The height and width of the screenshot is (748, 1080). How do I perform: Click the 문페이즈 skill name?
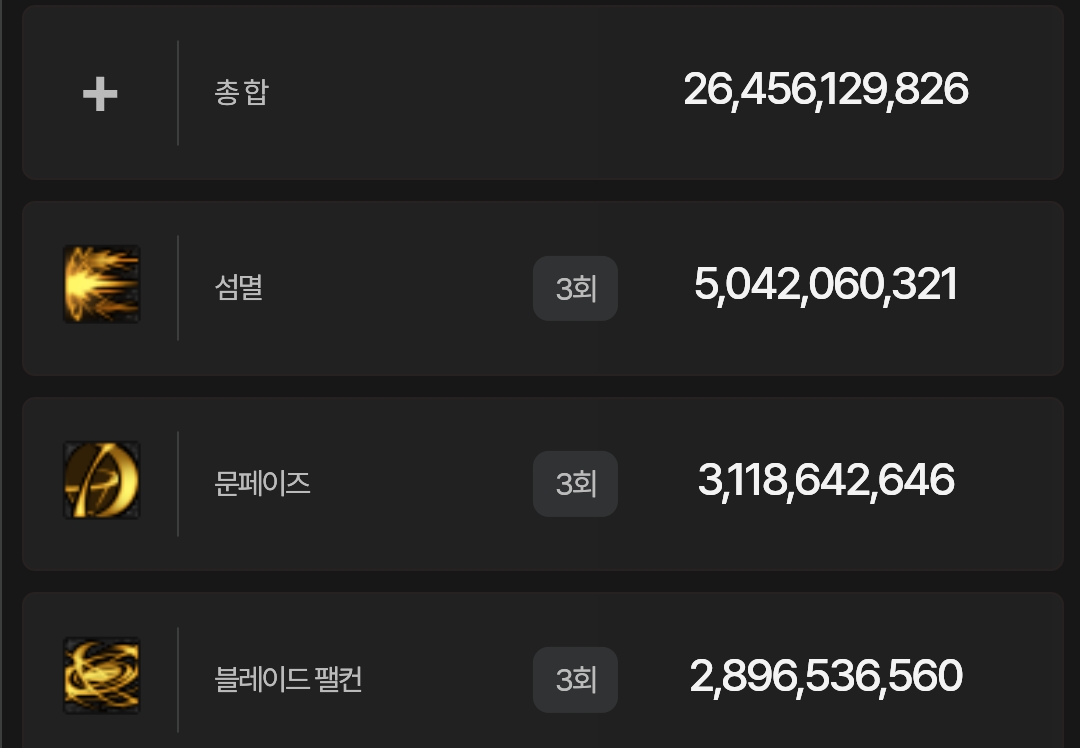point(262,484)
